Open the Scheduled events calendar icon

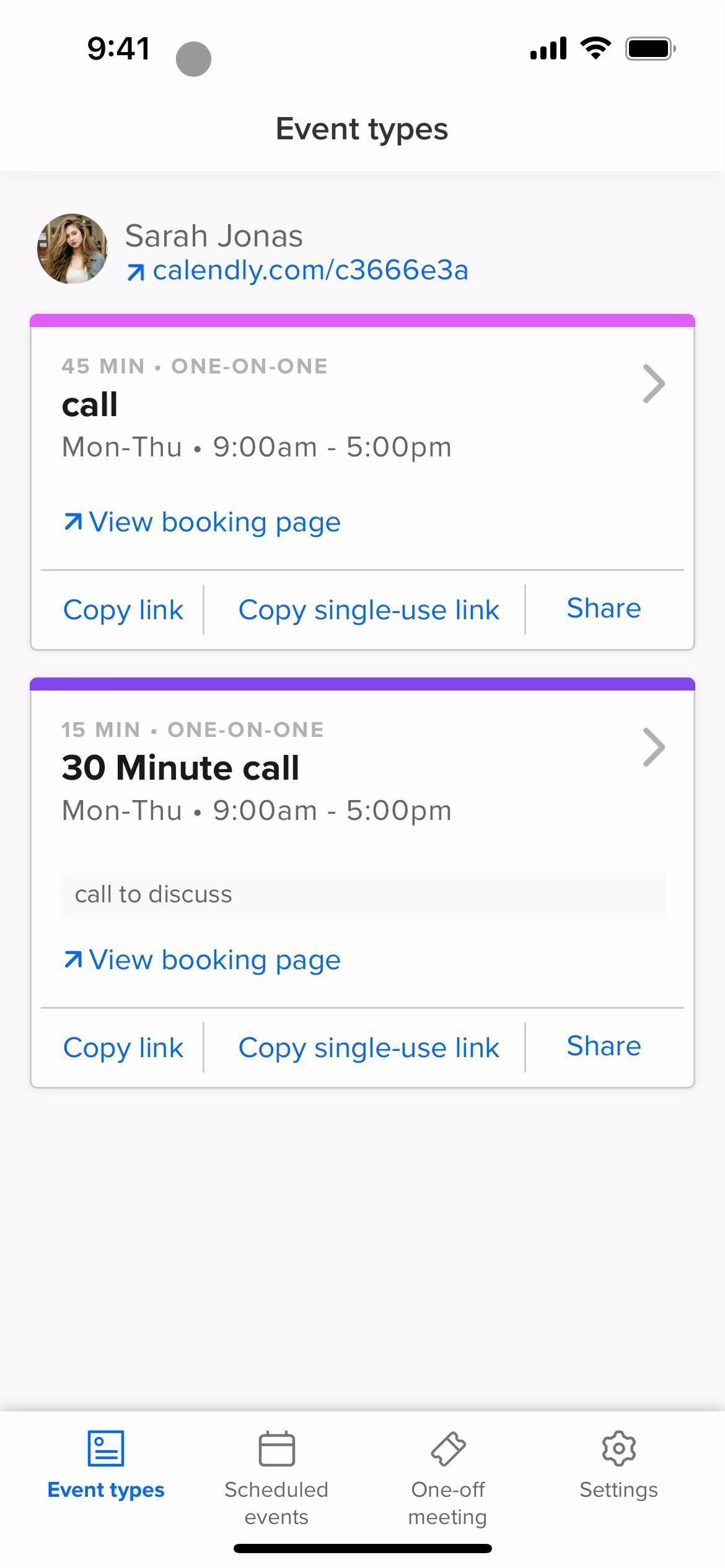pos(276,1448)
